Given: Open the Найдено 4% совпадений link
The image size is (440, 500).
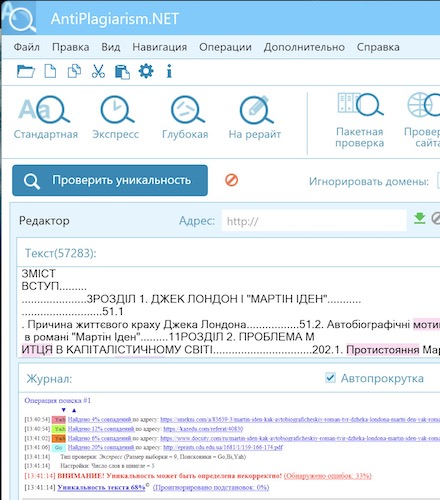Looking at the screenshot, I should click(x=99, y=419).
